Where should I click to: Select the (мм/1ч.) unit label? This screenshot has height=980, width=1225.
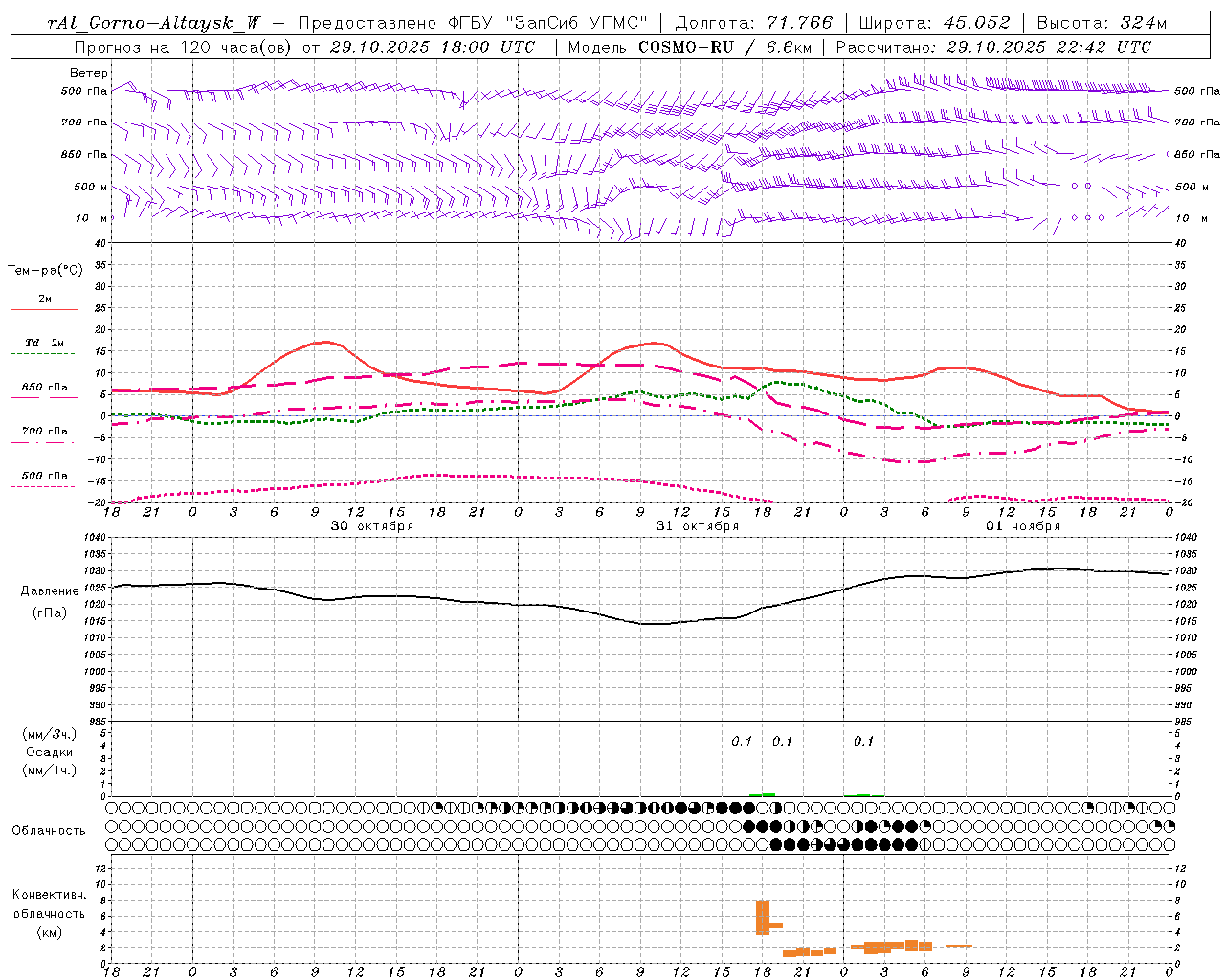tap(50, 770)
